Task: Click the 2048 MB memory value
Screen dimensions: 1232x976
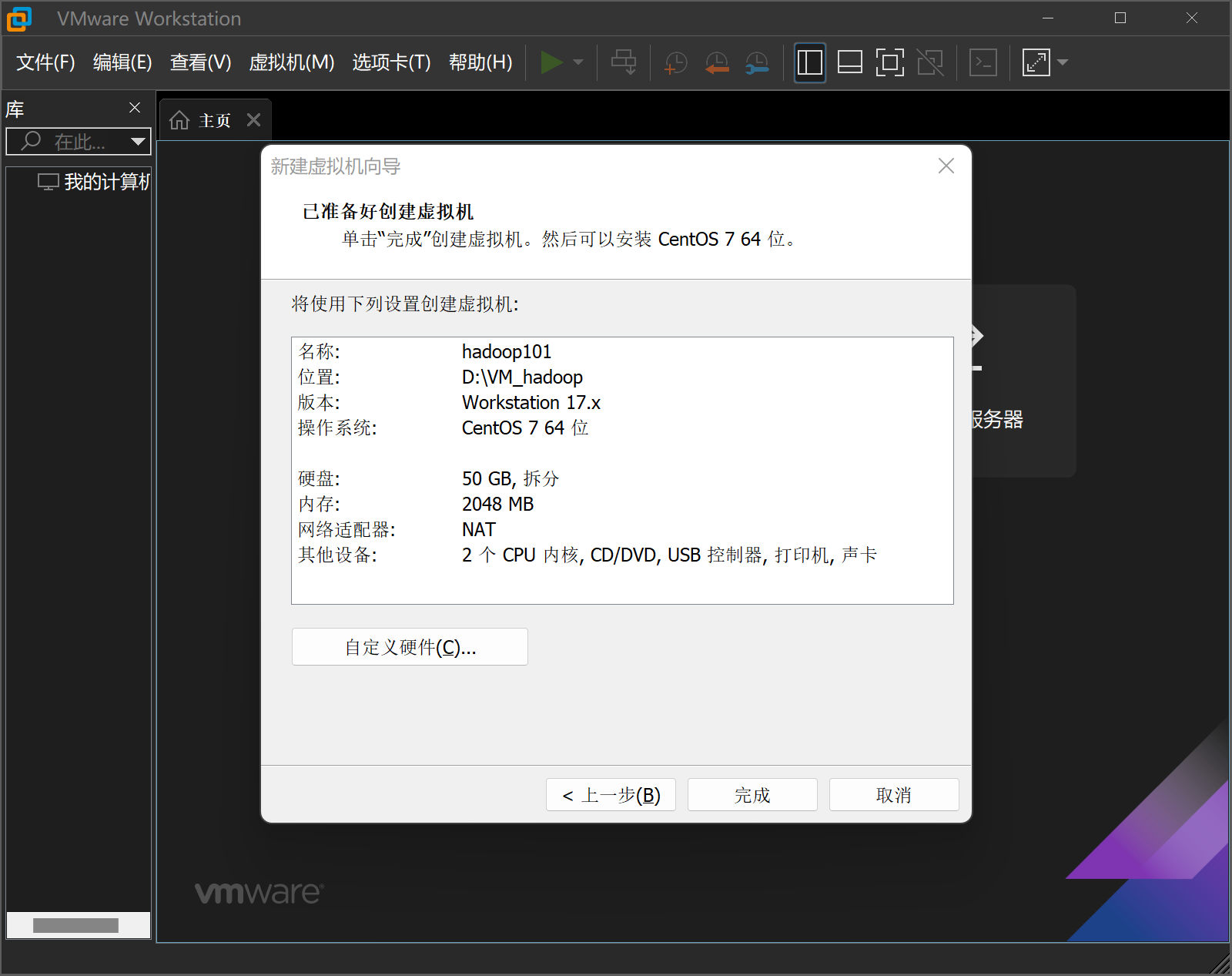Action: pos(497,505)
